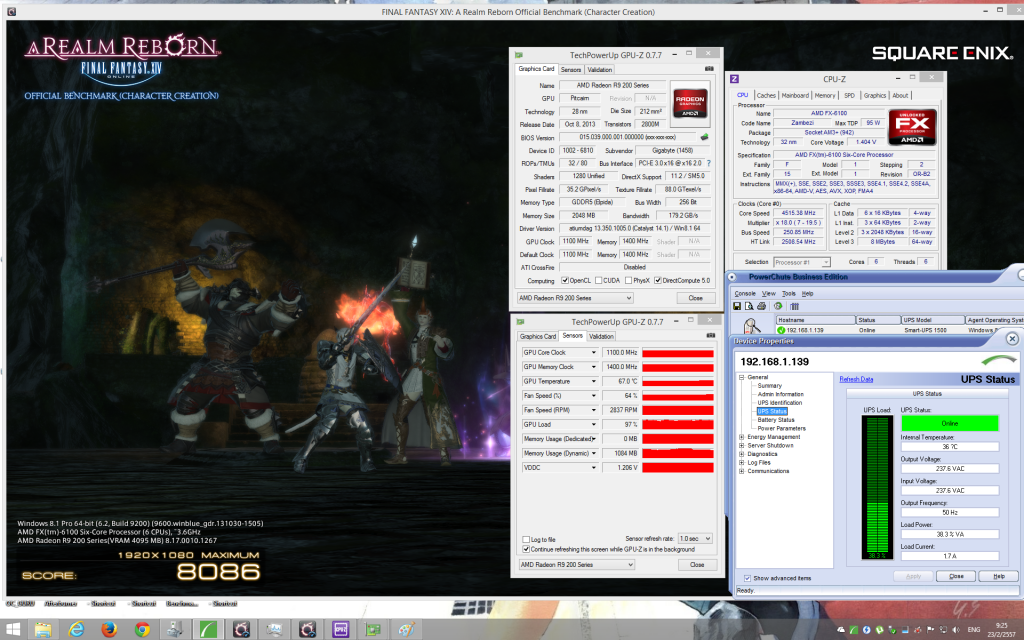Toggle the OpenCL checkbox in GPU-Z
The height and width of the screenshot is (640, 1024).
click(565, 281)
